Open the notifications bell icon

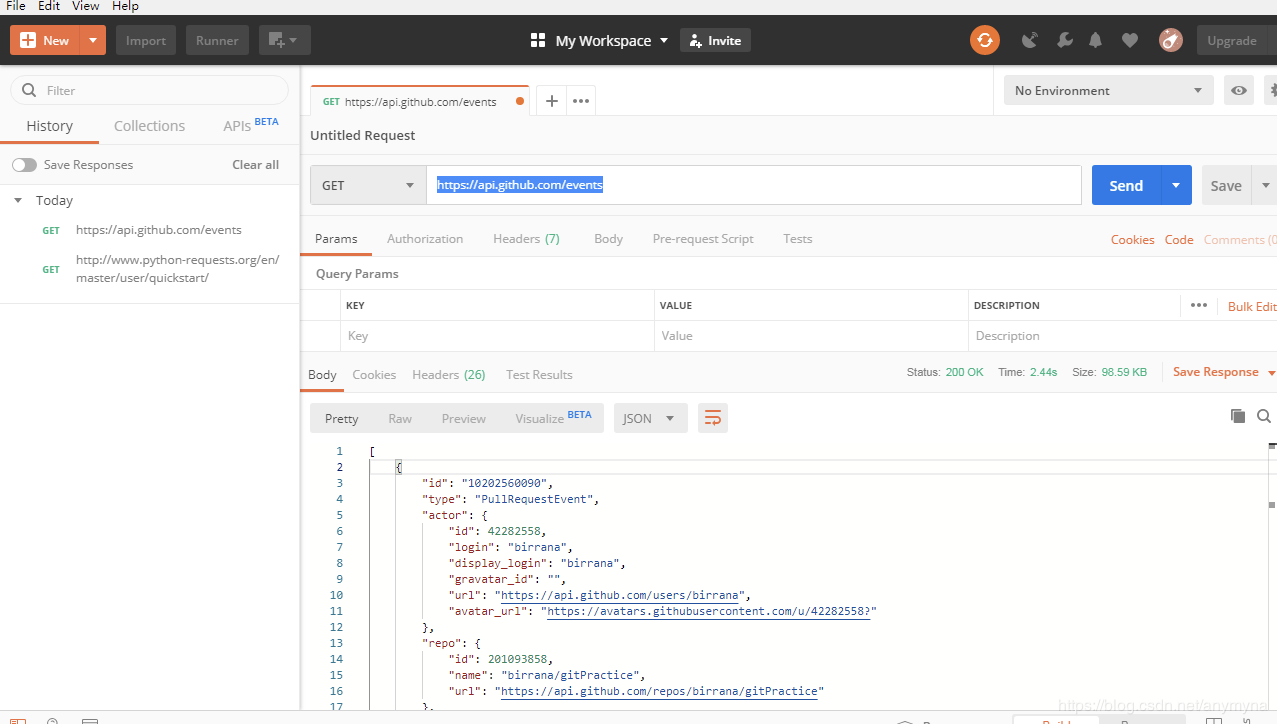pos(1096,40)
